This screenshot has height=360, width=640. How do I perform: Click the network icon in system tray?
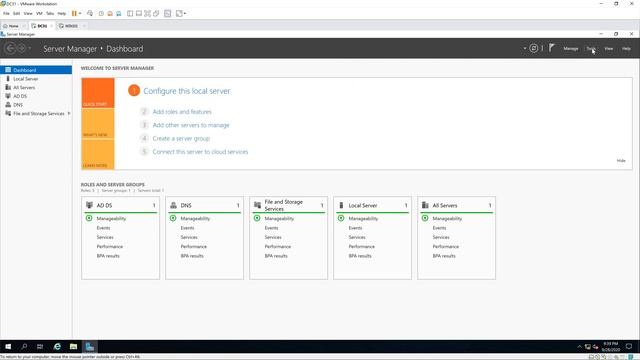point(588,347)
